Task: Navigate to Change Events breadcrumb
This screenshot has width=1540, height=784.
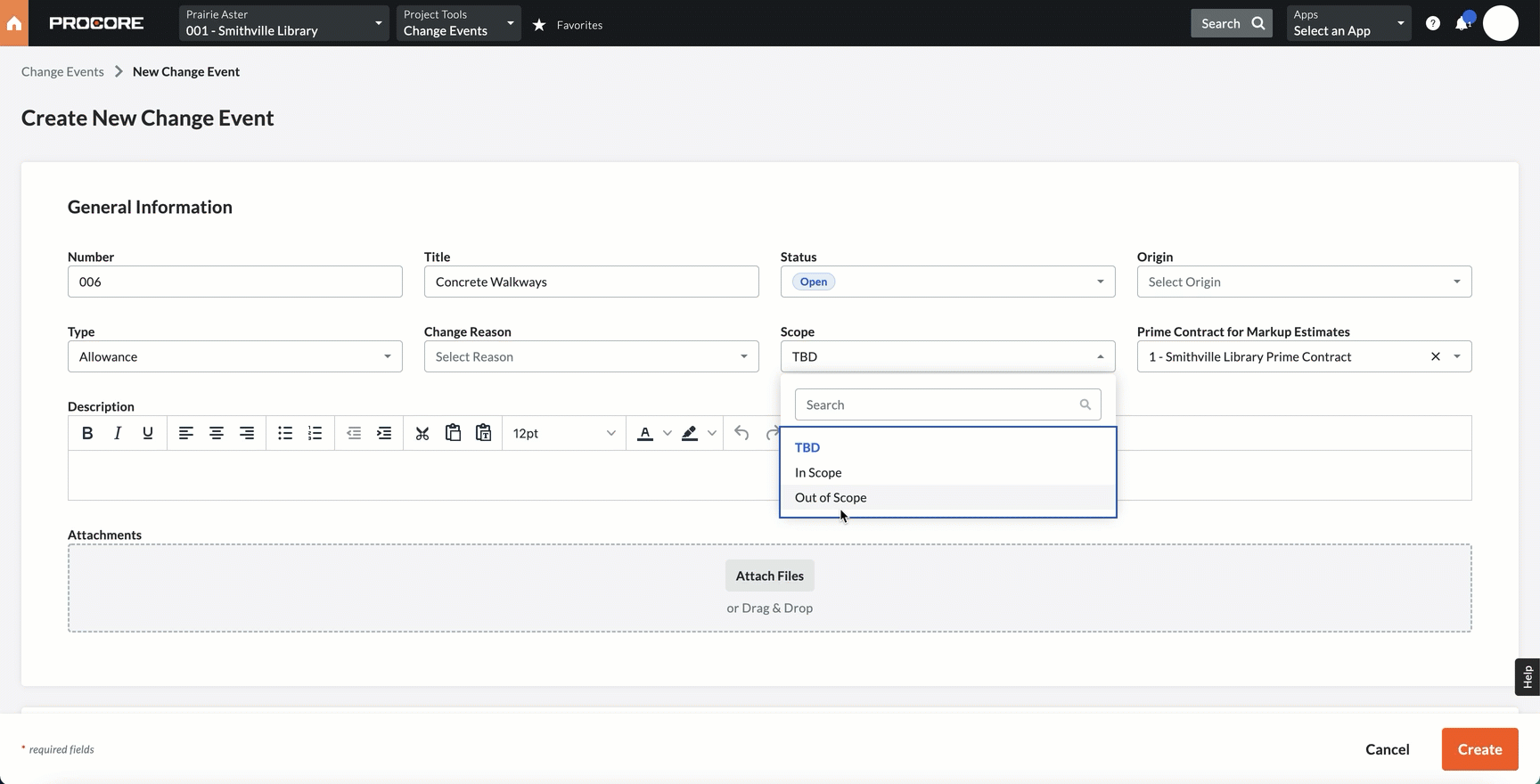Action: pos(62,71)
